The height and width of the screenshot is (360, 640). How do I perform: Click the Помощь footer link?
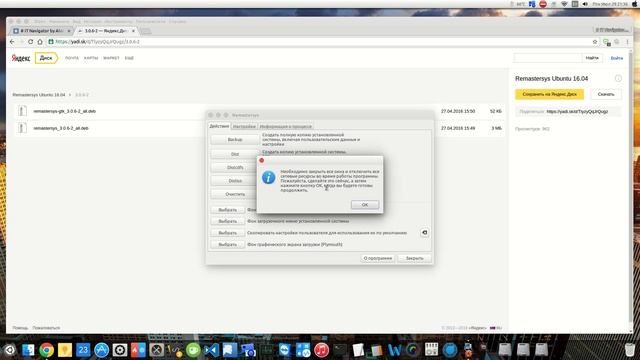pos(20,328)
